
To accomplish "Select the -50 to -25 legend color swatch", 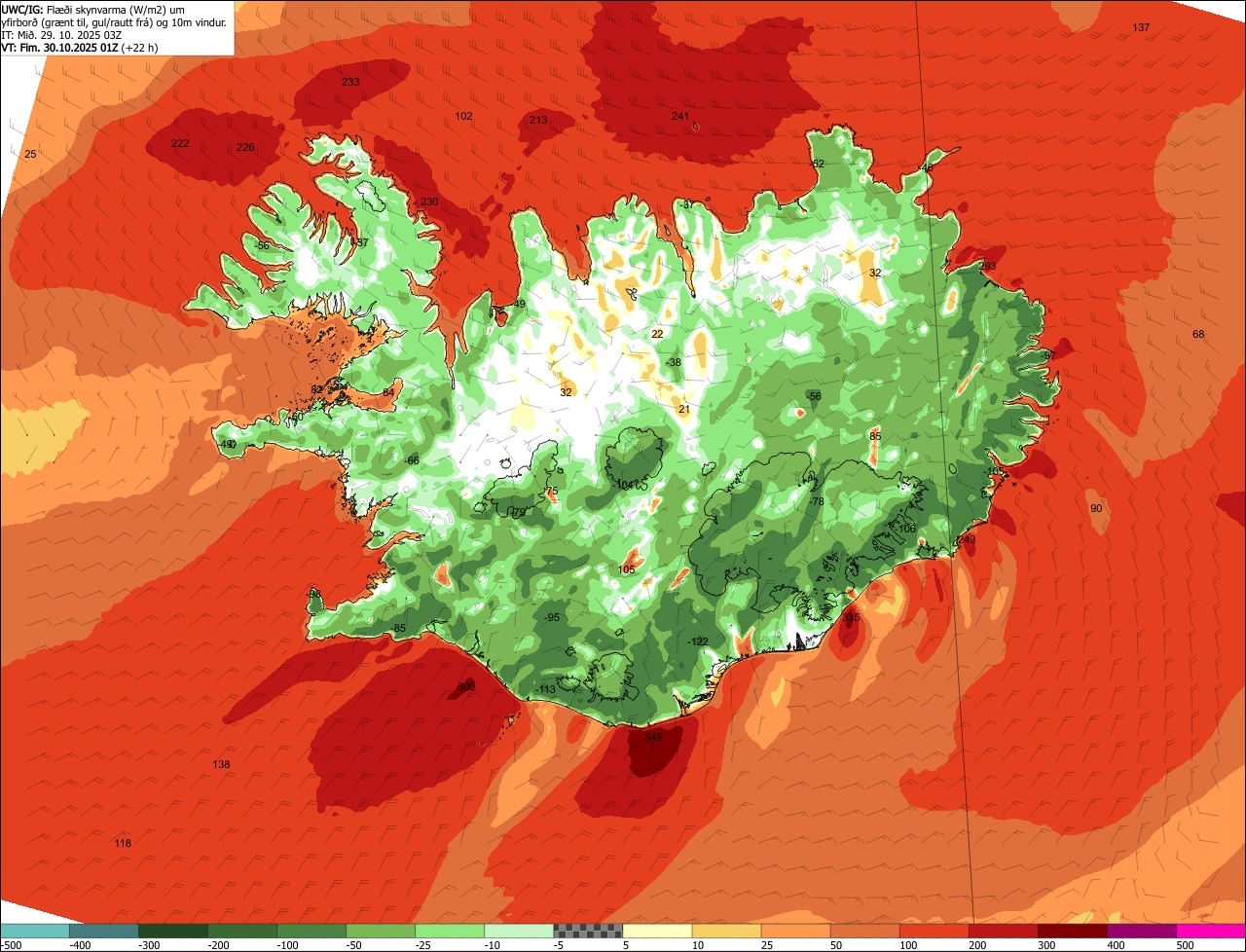I will pos(381,932).
